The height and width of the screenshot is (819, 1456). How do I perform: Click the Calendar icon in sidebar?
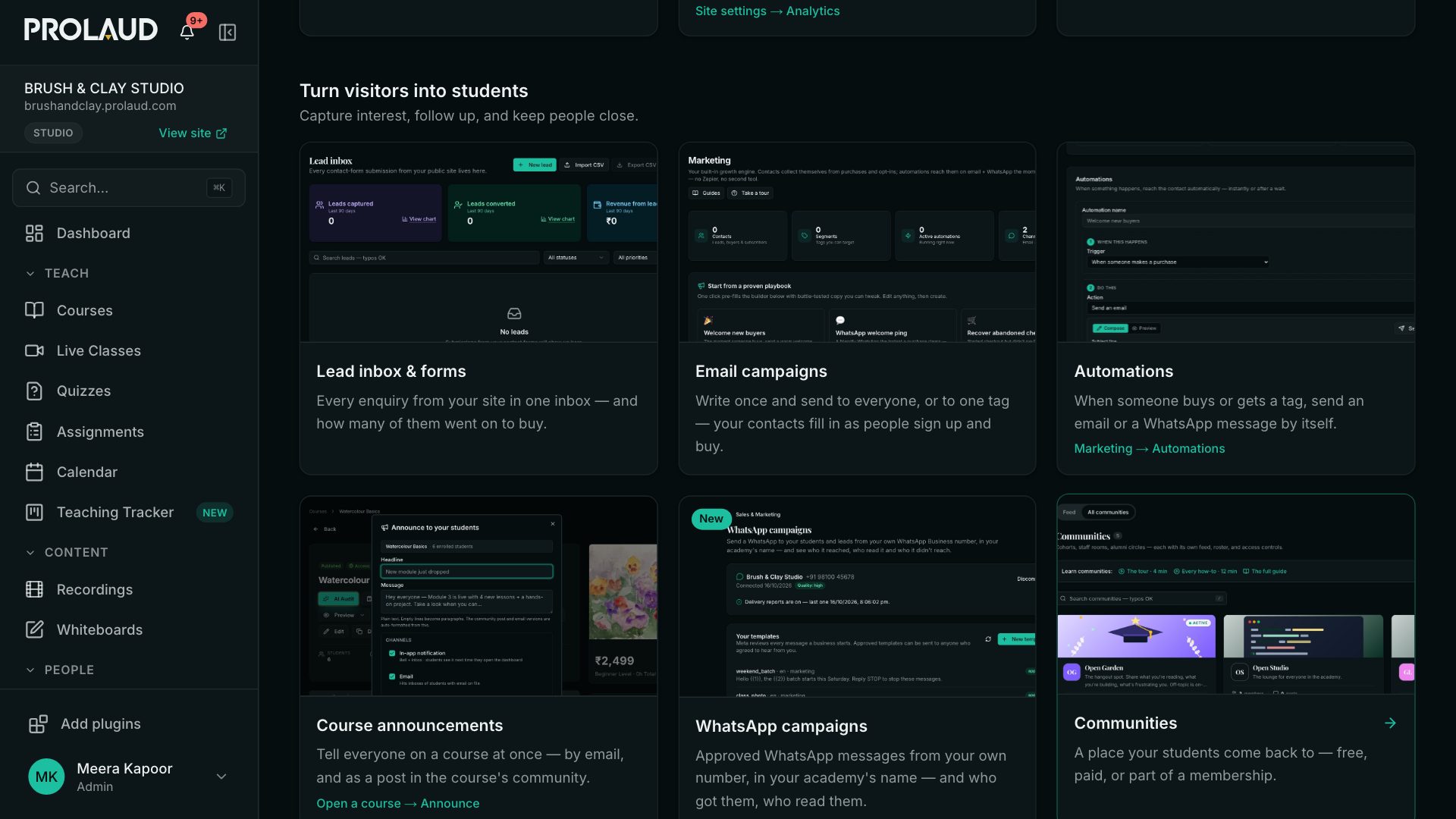pos(34,472)
